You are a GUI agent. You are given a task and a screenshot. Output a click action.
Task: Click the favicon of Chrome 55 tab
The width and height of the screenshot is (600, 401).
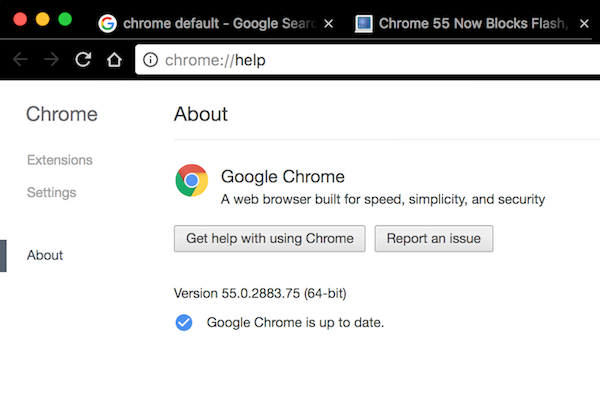[364, 24]
